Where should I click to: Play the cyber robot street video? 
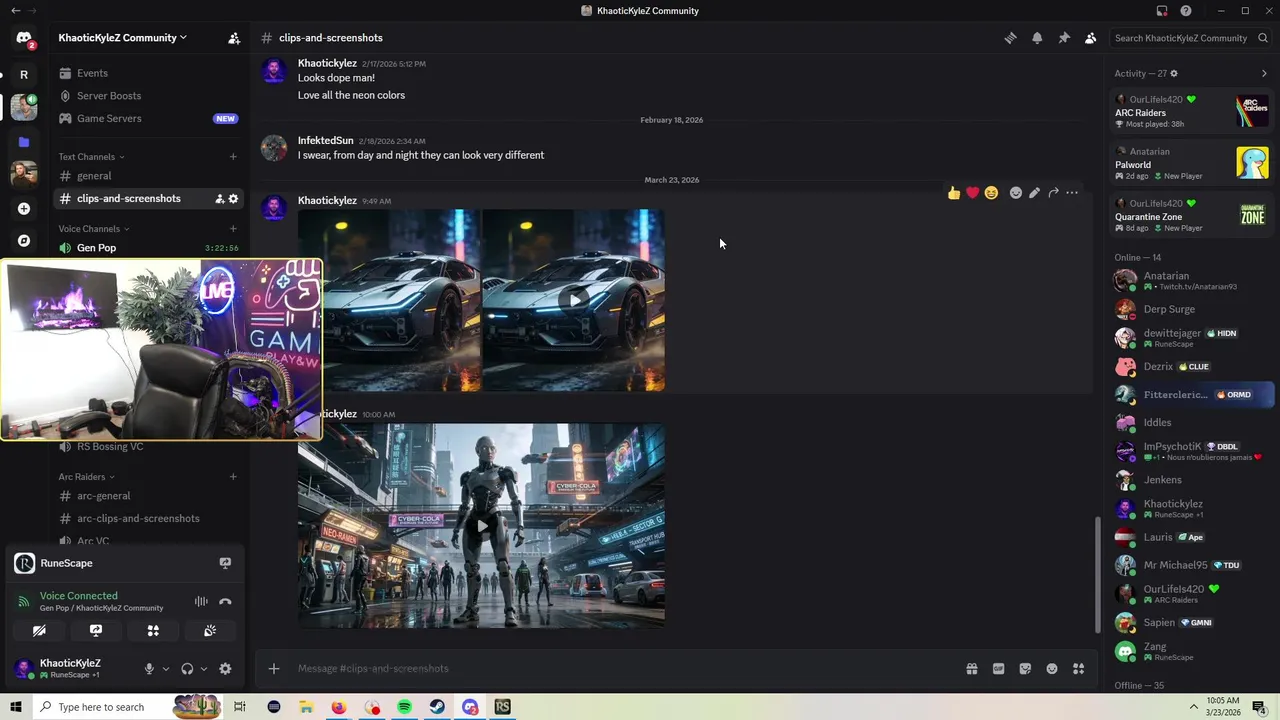482,526
